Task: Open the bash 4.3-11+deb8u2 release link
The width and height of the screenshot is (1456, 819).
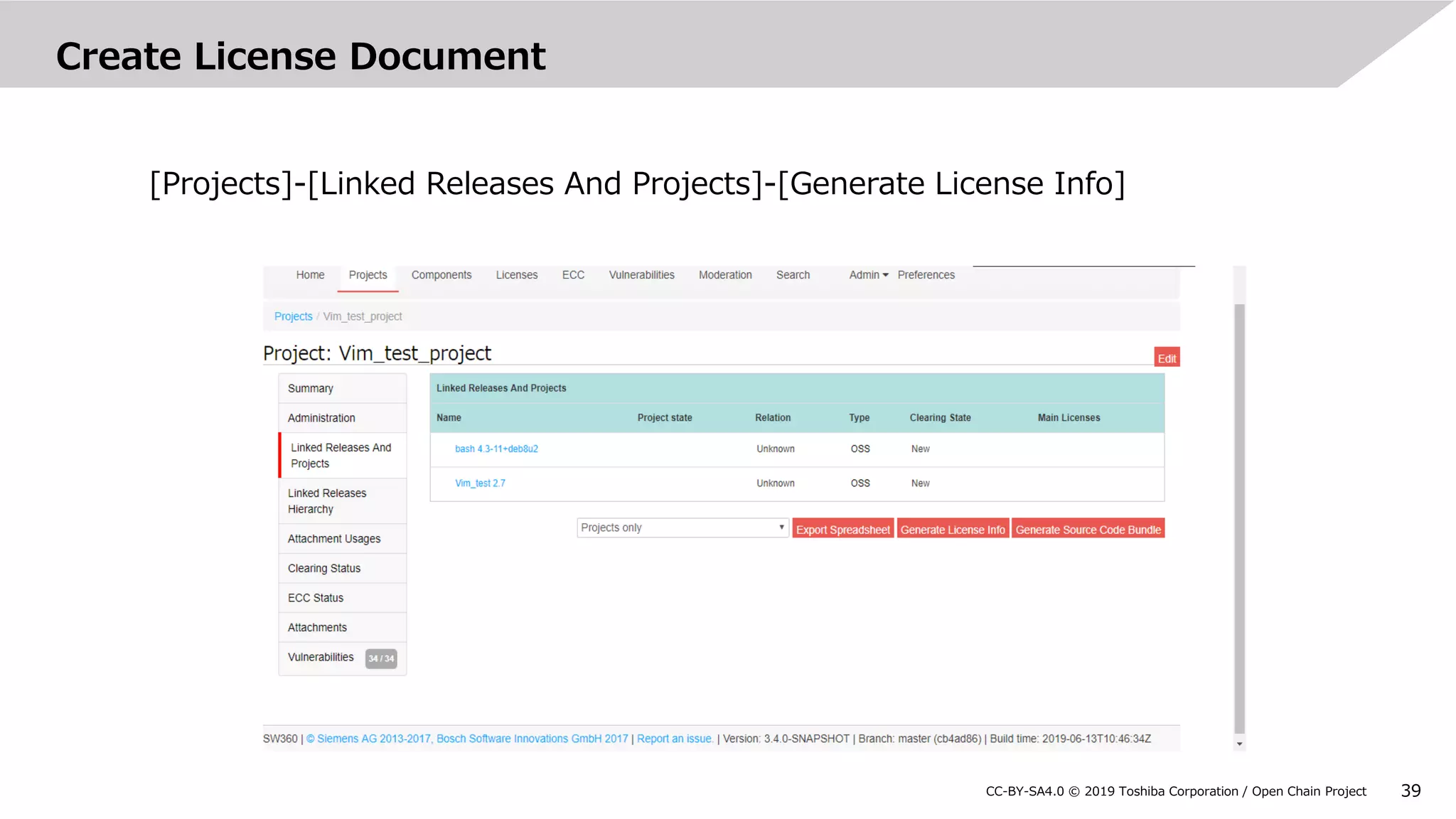Action: 496,449
